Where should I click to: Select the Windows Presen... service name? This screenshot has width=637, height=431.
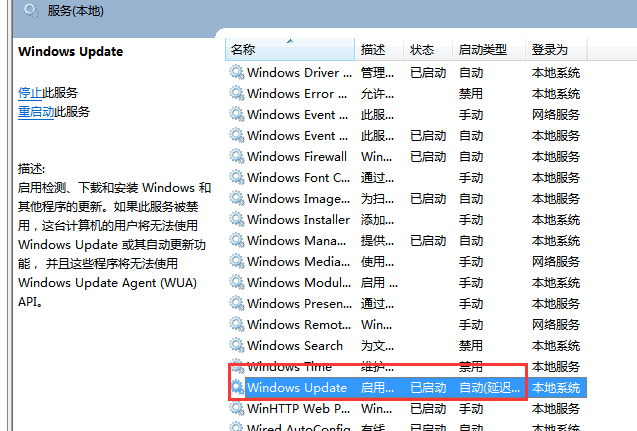coord(299,303)
